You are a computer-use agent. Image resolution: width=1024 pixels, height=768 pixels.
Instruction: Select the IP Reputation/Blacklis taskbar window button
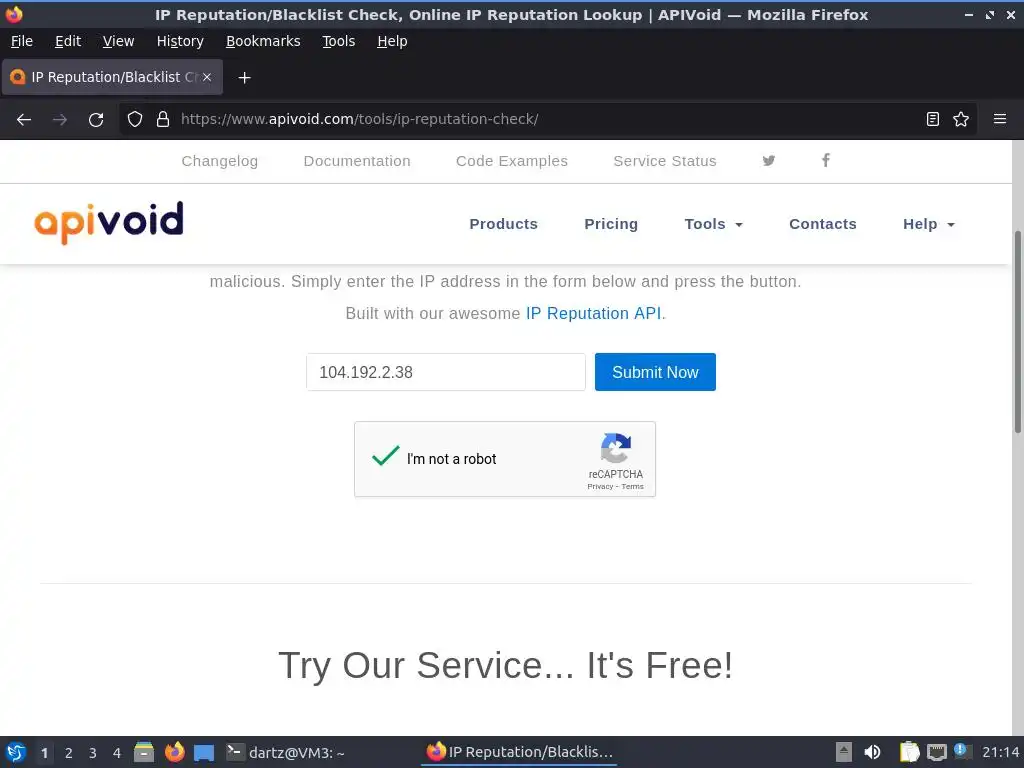tap(520, 752)
